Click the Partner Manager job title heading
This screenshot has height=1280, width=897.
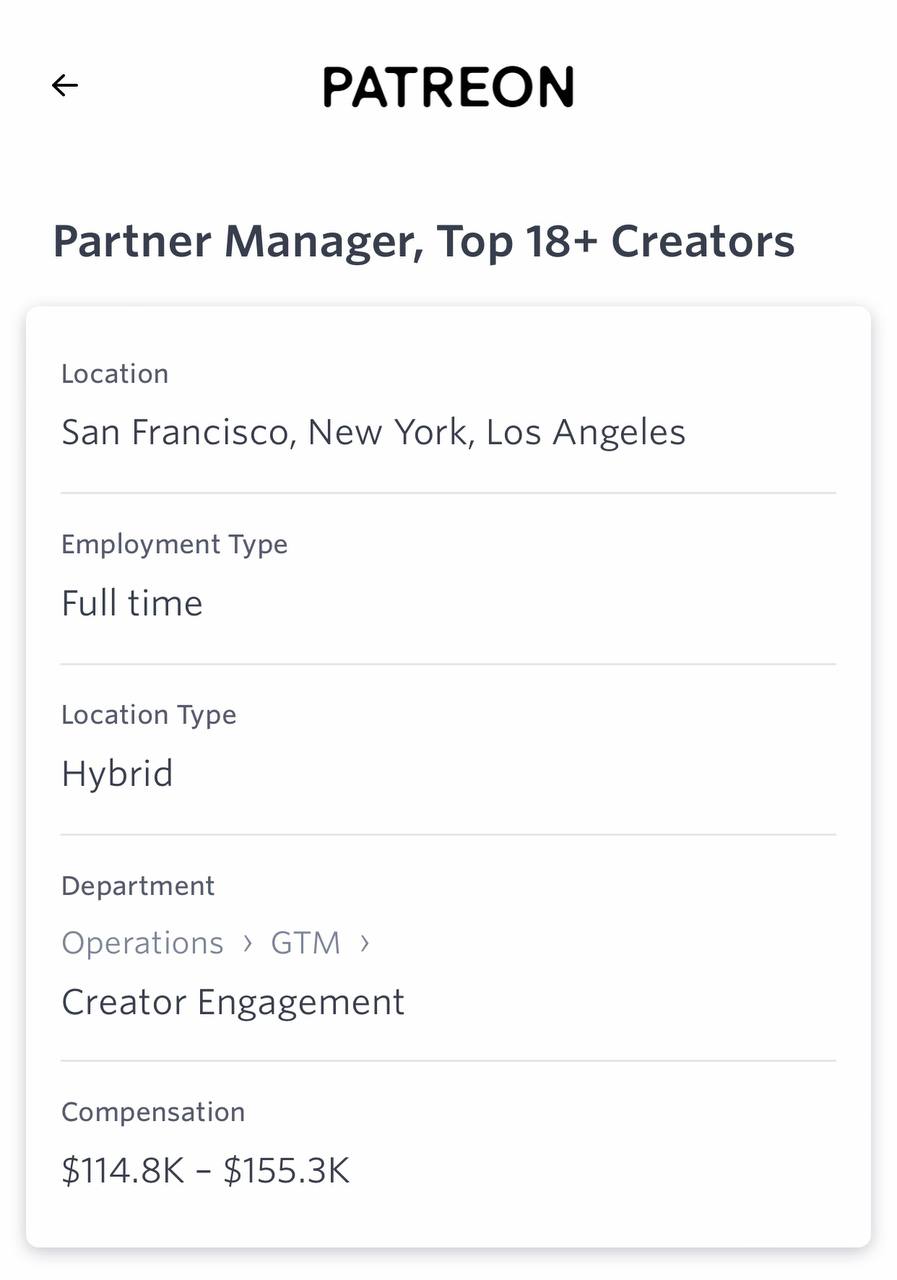point(423,242)
